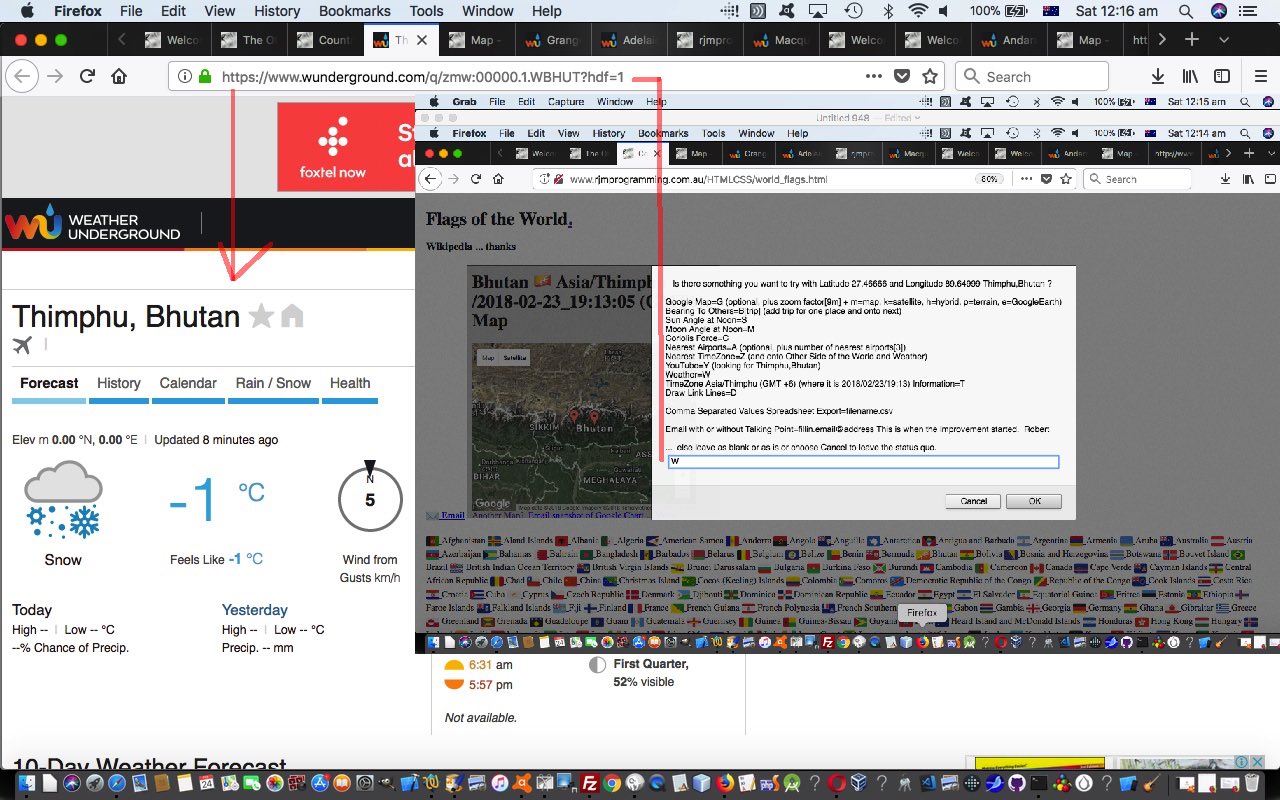Open the Tools menu
The height and width of the screenshot is (800, 1280).
(426, 11)
